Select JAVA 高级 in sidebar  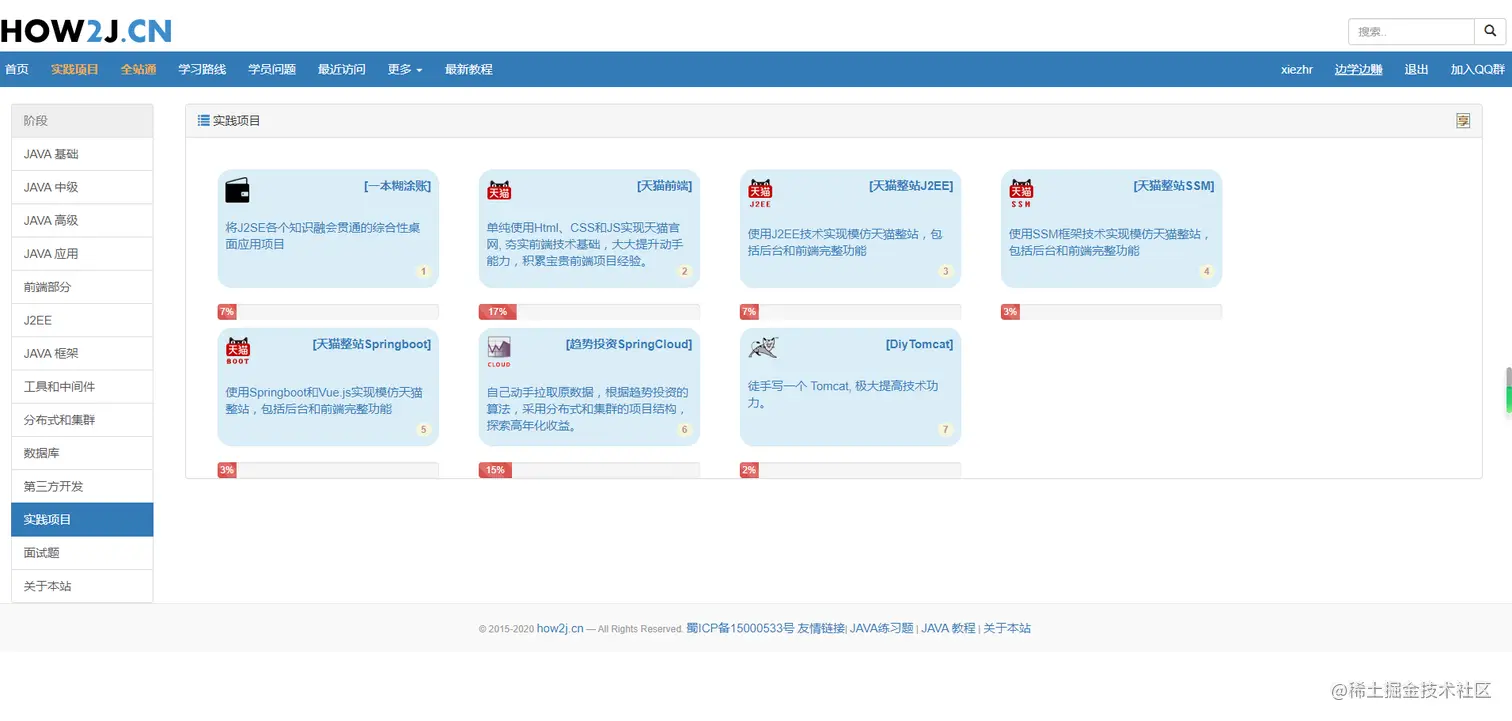[x=82, y=220]
